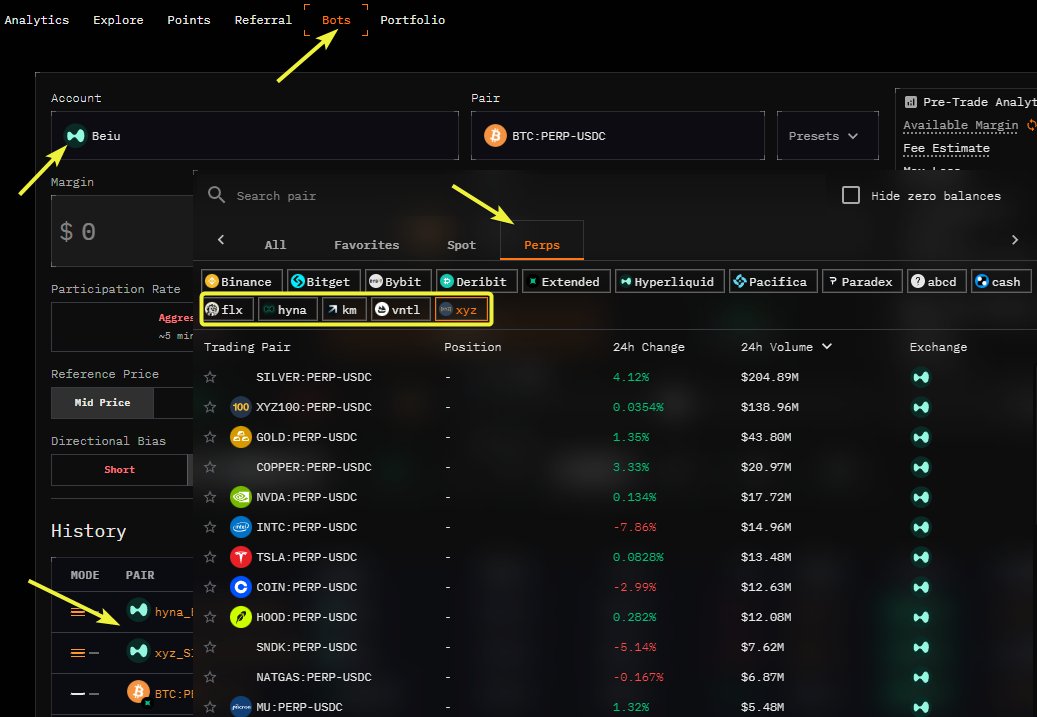Toggle the km filter chip

(x=344, y=310)
